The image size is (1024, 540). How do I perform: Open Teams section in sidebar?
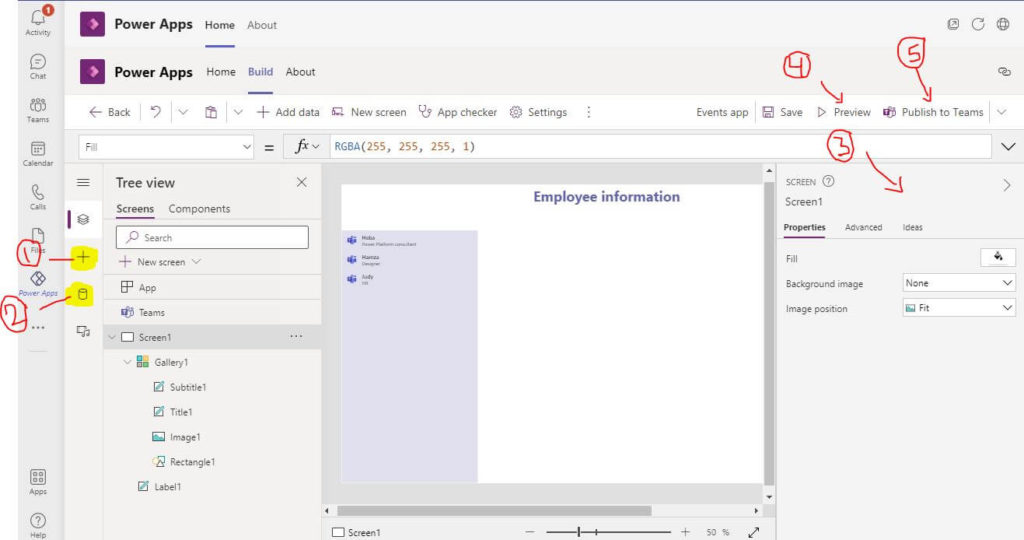[38, 110]
